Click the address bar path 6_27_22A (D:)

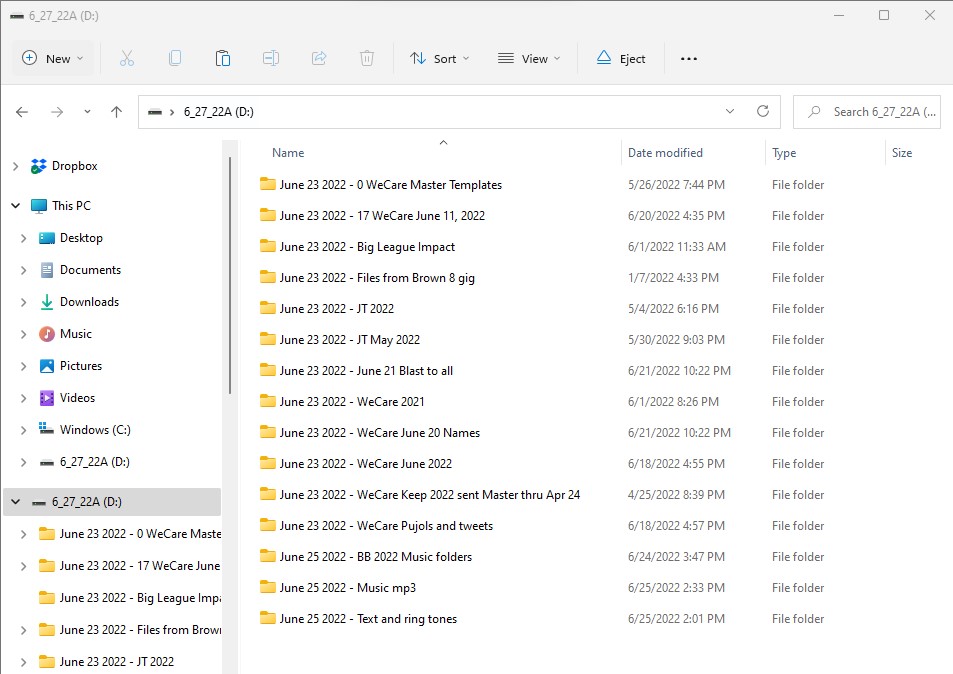[x=219, y=112]
